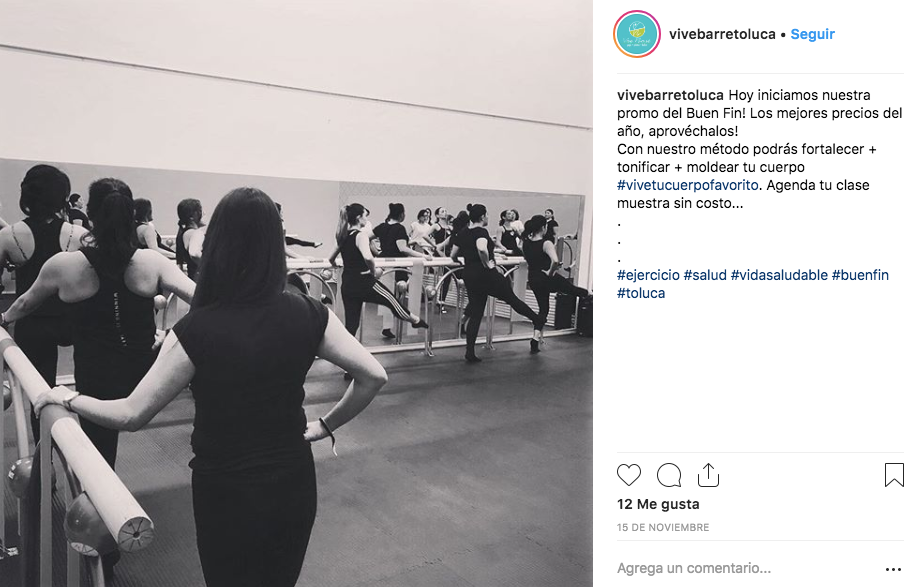This screenshot has width=917, height=587.
Task: Open the #ejercicio hashtag
Action: click(648, 275)
